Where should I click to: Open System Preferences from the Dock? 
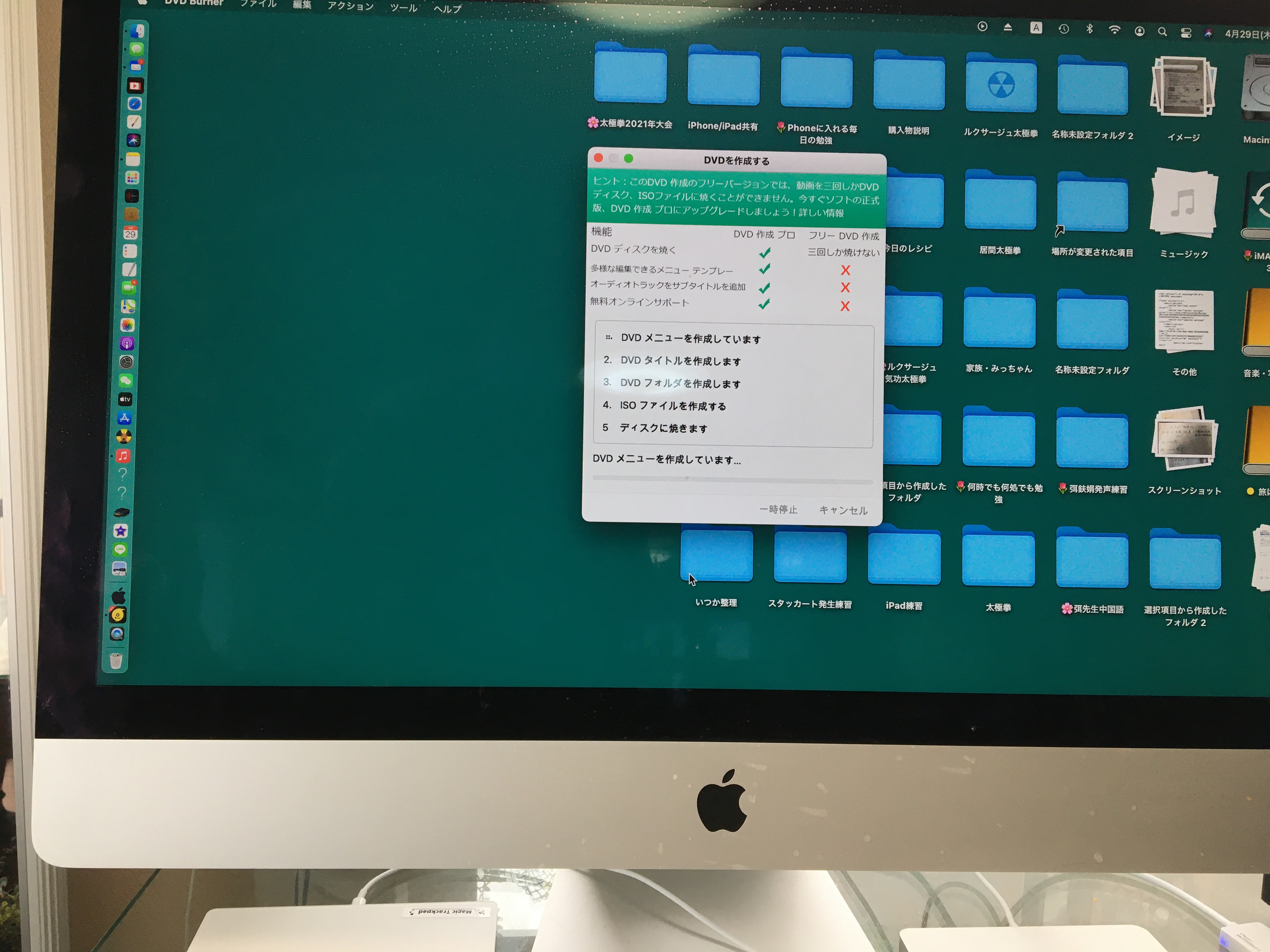[x=126, y=362]
